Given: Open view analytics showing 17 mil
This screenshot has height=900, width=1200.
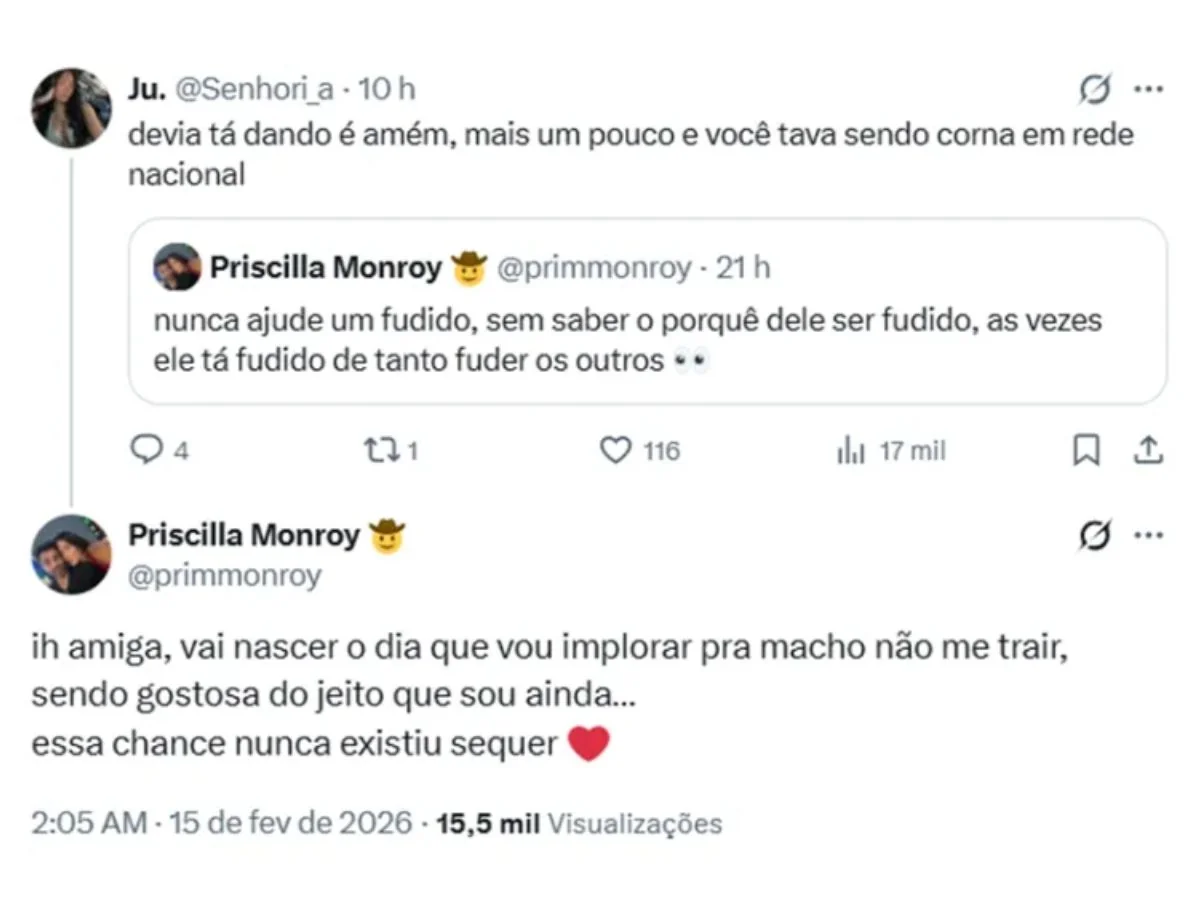Looking at the screenshot, I should pyautogui.click(x=850, y=452).
